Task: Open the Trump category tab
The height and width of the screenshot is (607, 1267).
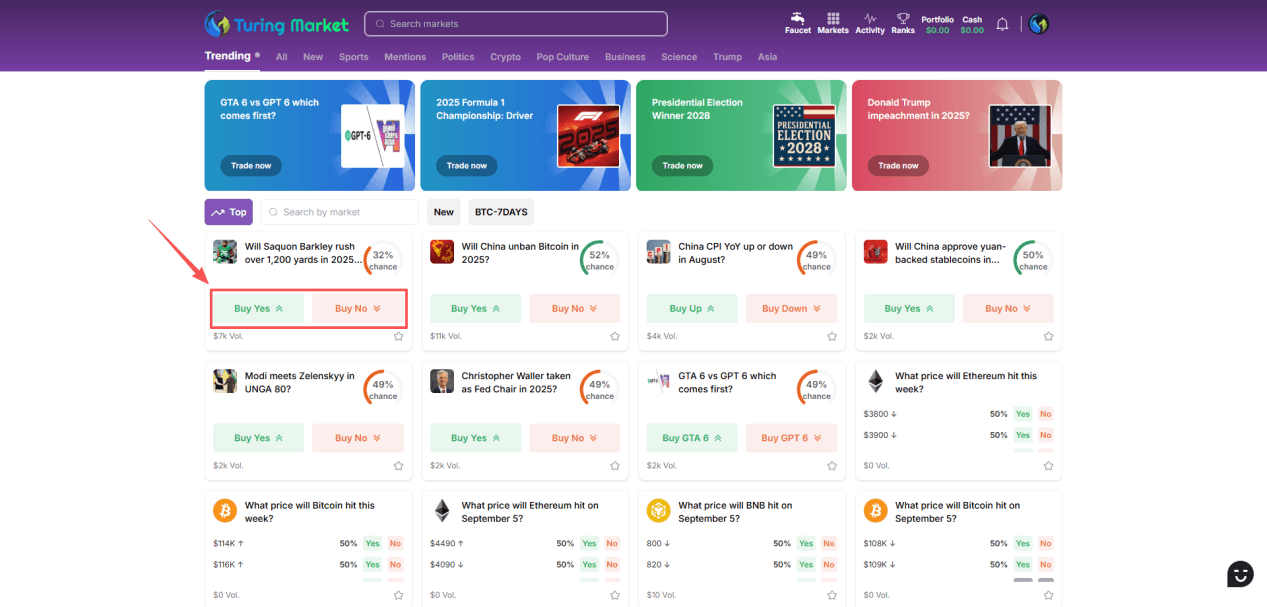Action: click(x=727, y=57)
